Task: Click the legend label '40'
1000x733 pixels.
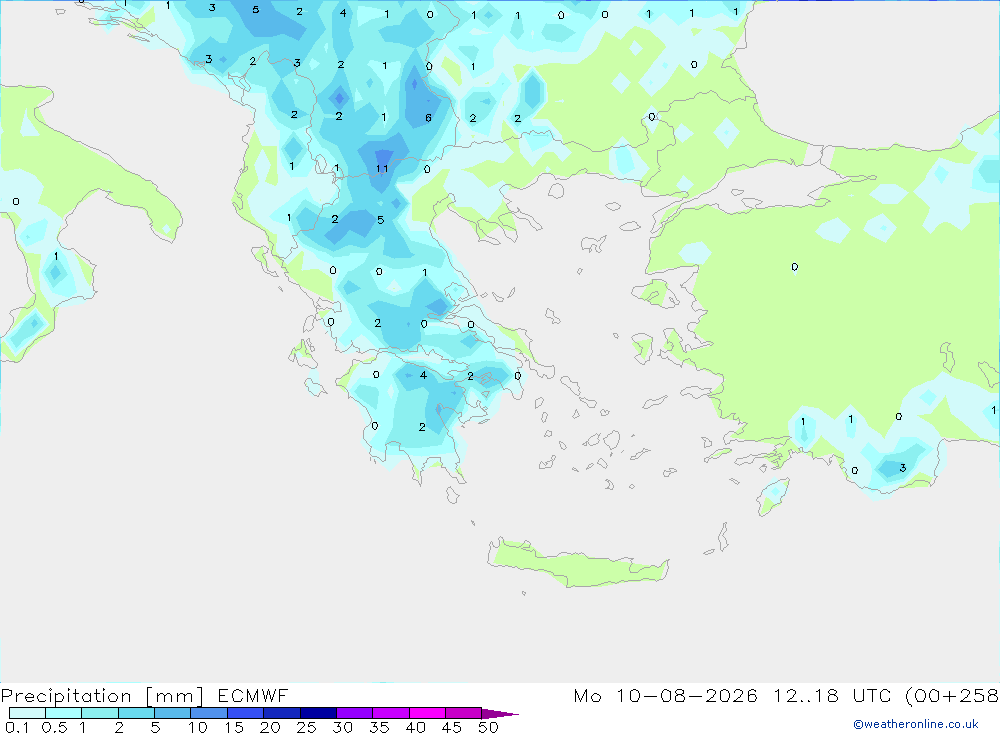Action: (415, 727)
